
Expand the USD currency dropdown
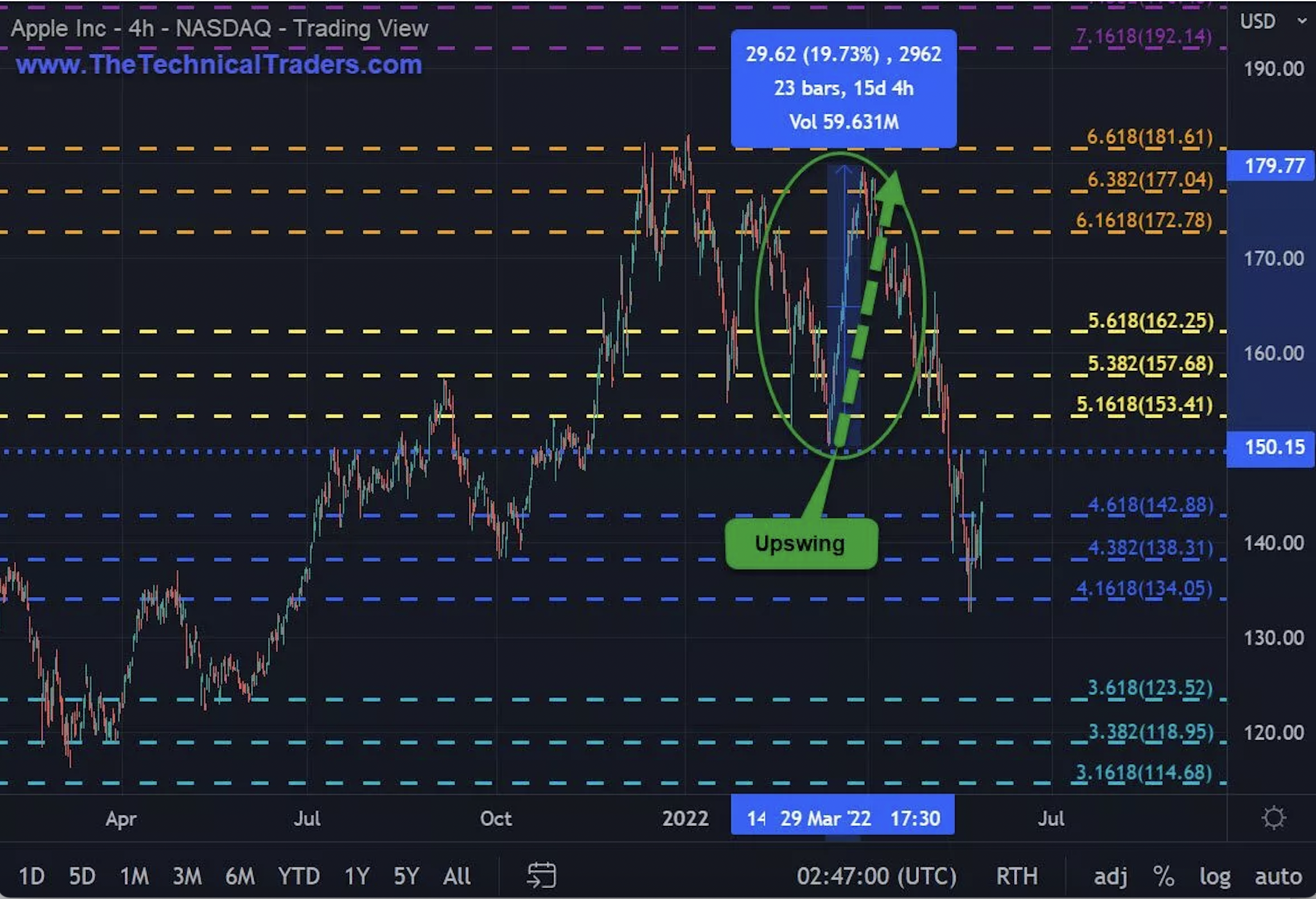coord(1273,21)
